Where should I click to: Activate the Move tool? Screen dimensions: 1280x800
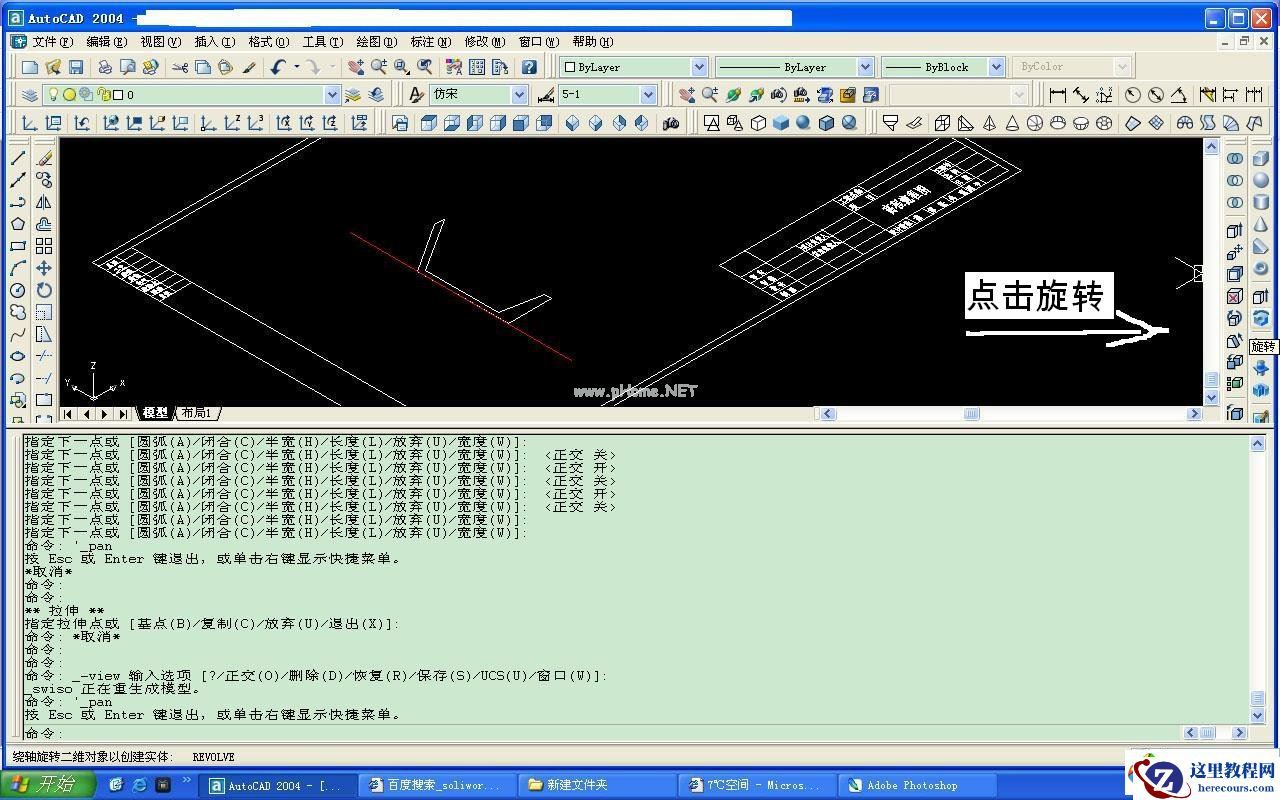[44, 268]
